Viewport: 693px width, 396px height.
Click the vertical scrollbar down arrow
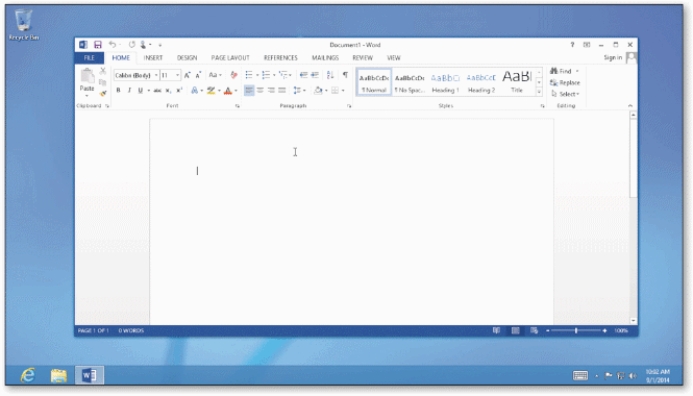[633, 321]
